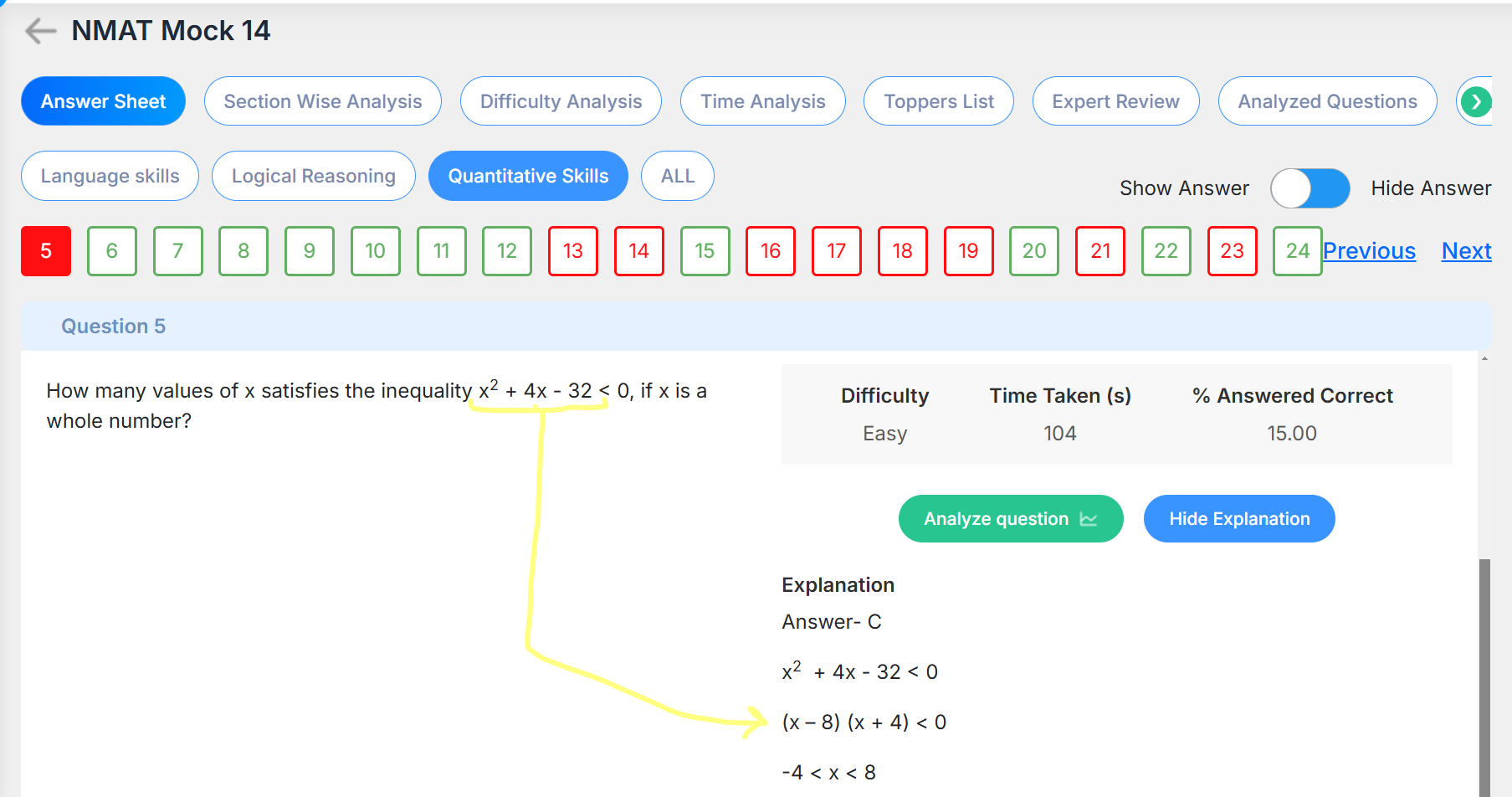Screen dimensions: 1512x797
Task: Open the Section Wise Analysis tab
Action: click(323, 101)
